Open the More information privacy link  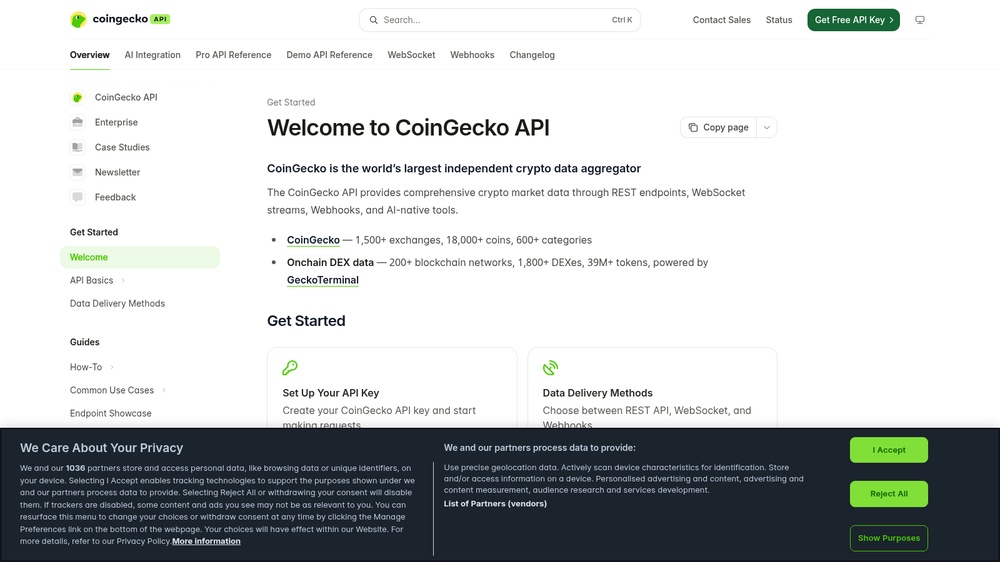(206, 542)
